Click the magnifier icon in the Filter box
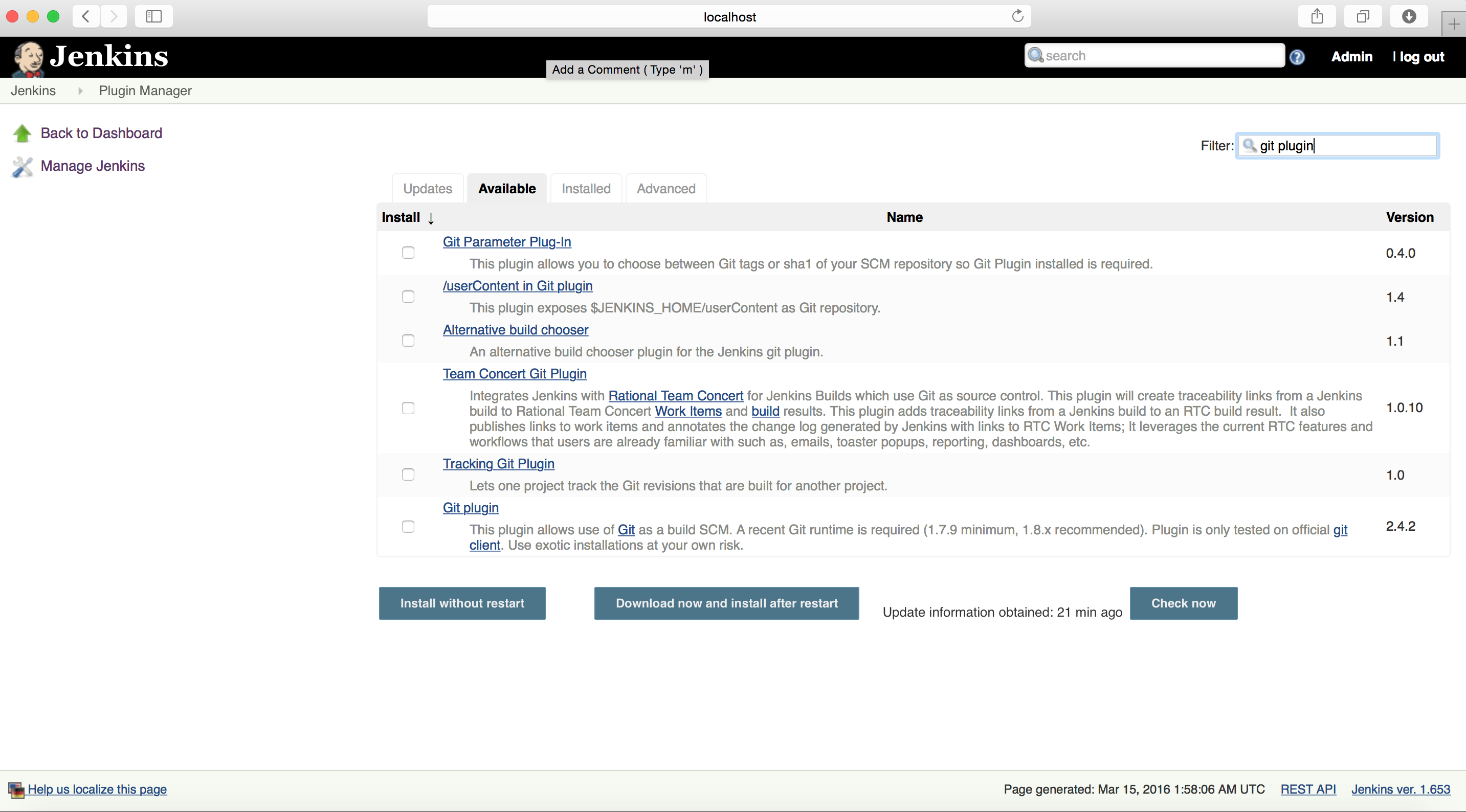The width and height of the screenshot is (1466, 812). [x=1249, y=146]
